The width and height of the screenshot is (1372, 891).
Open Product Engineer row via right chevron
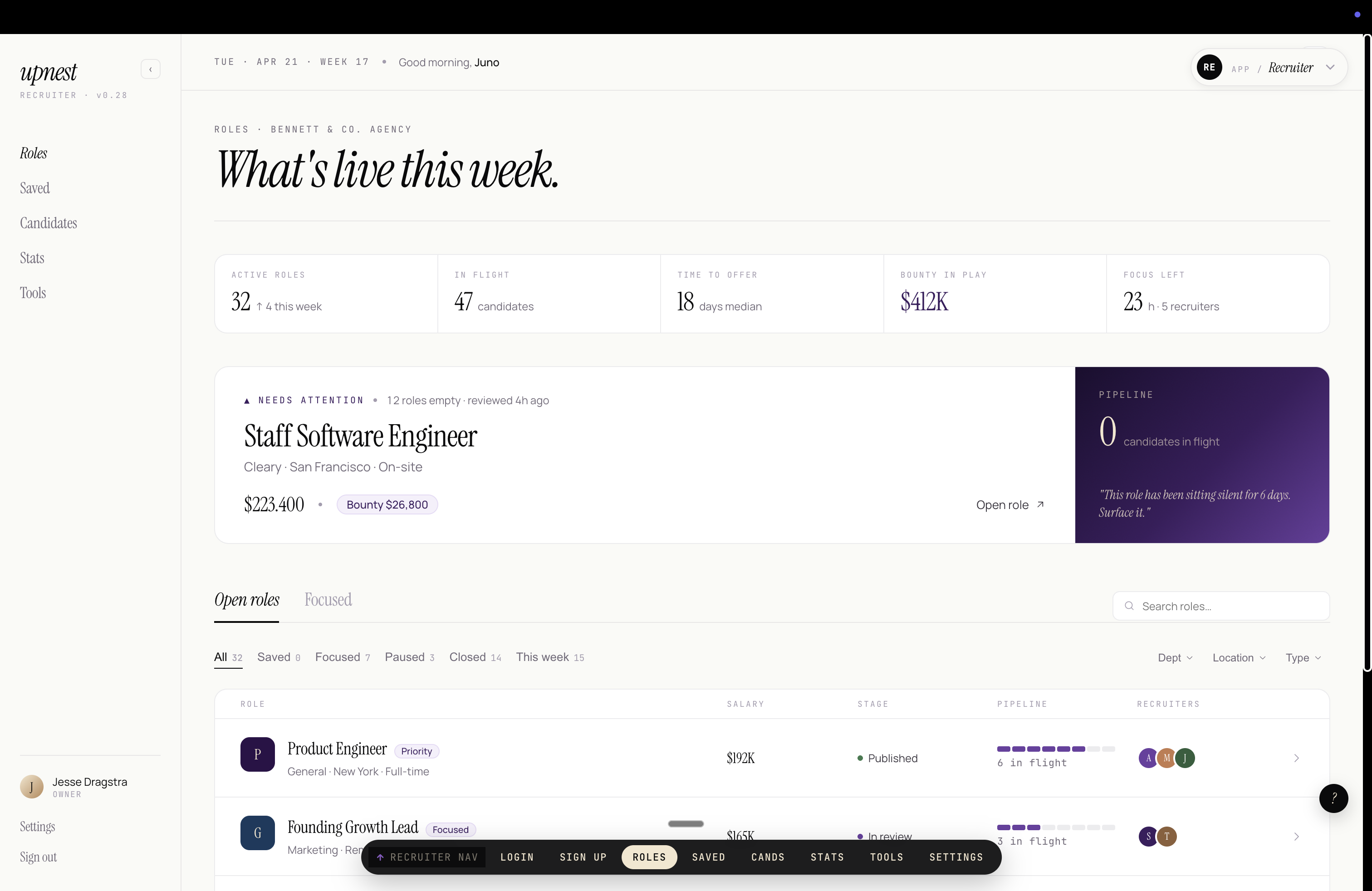pyautogui.click(x=1297, y=758)
